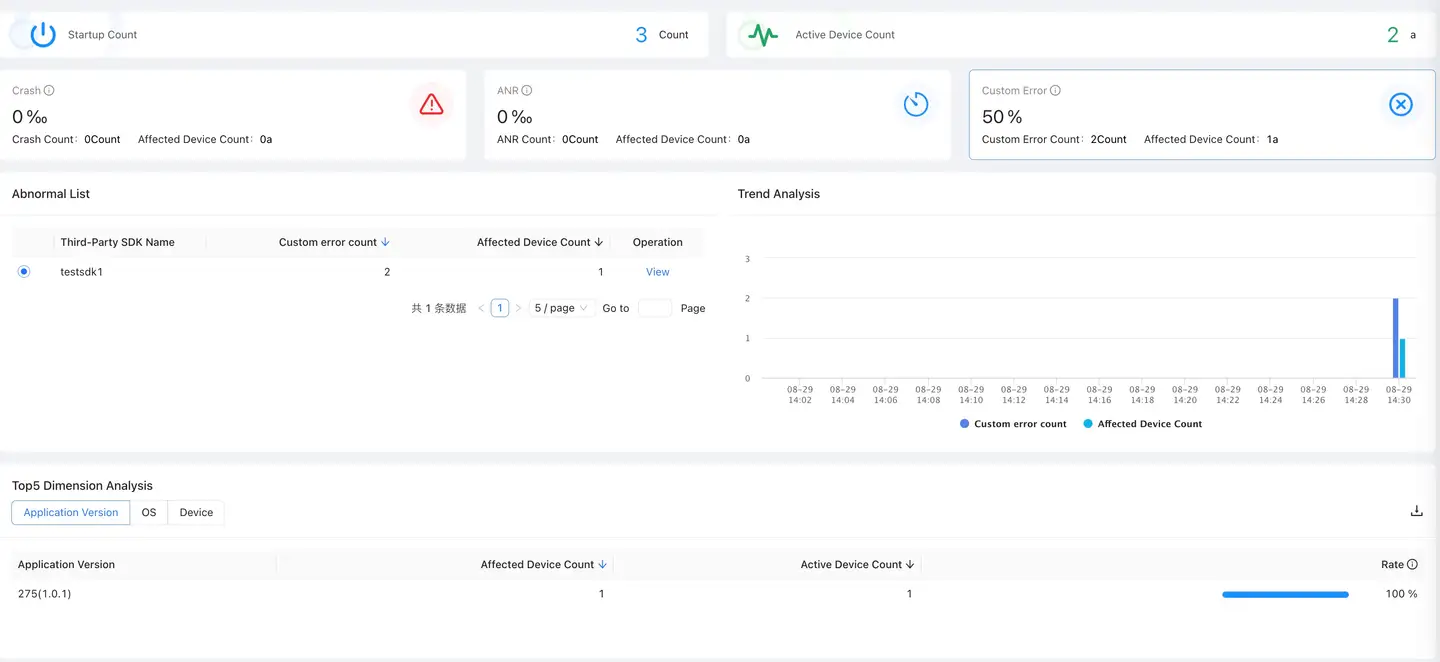Click the Active Device Count pulse icon
Image resolution: width=1440 pixels, height=662 pixels.
763,35
